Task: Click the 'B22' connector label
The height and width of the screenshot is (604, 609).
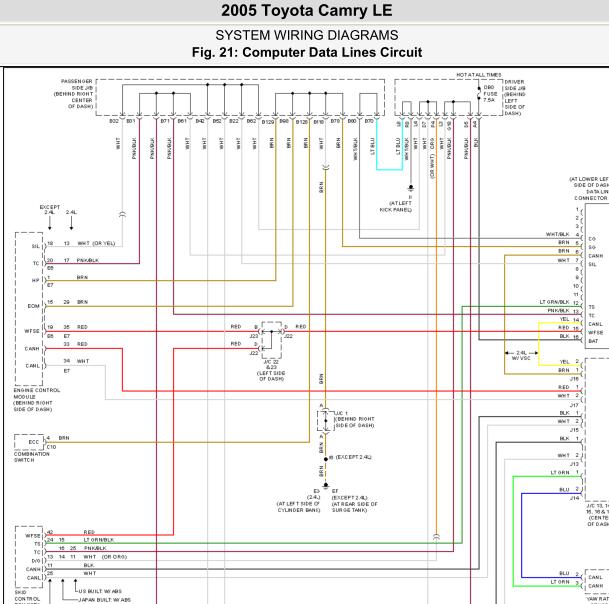Action: 233,121
